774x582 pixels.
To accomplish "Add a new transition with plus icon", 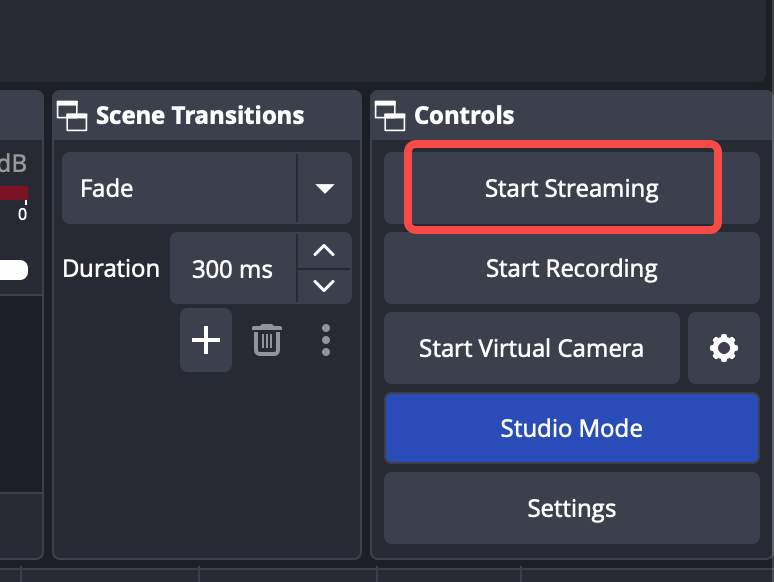I will pyautogui.click(x=206, y=340).
